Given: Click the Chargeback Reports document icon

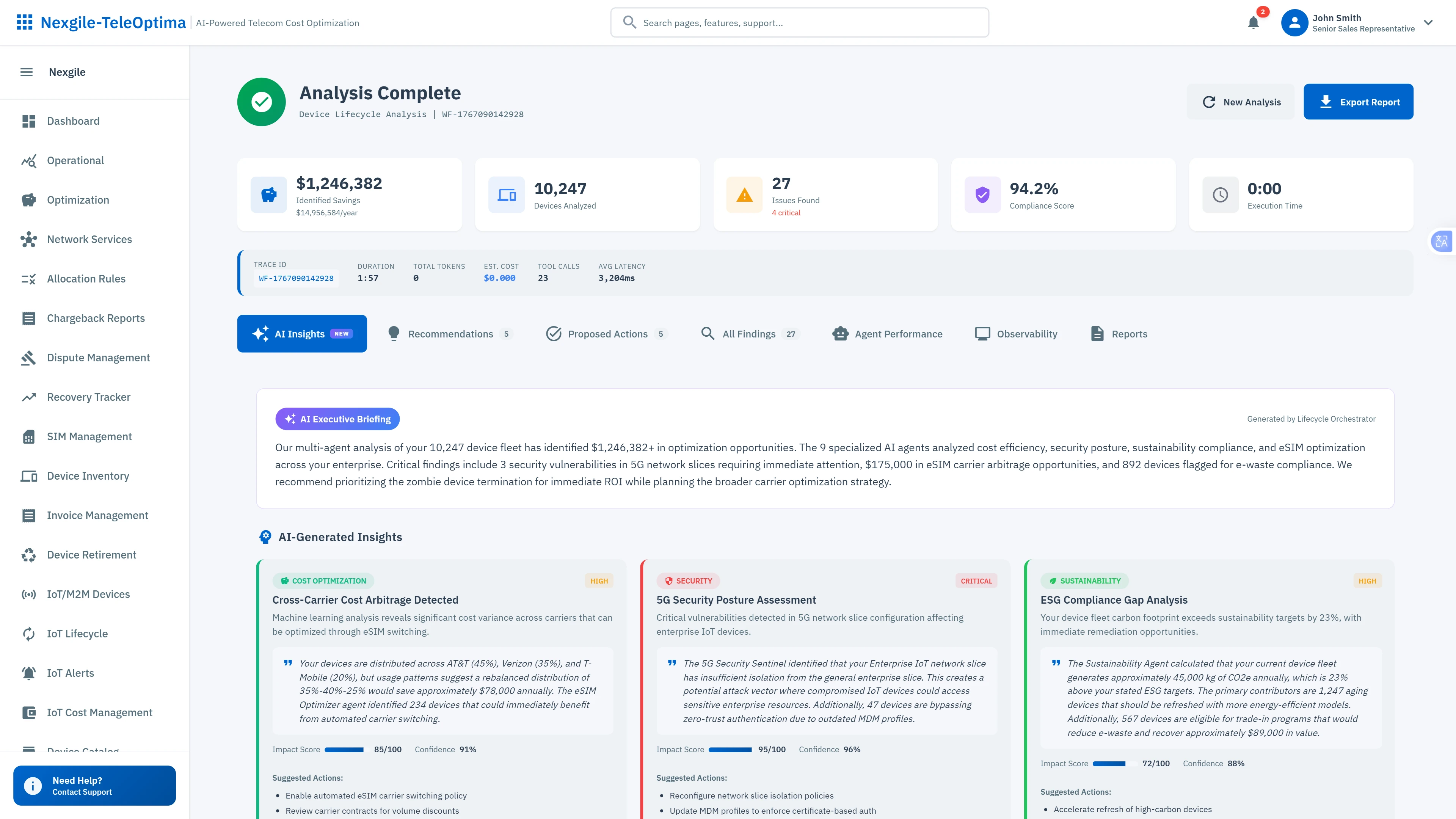Looking at the screenshot, I should click(29, 318).
